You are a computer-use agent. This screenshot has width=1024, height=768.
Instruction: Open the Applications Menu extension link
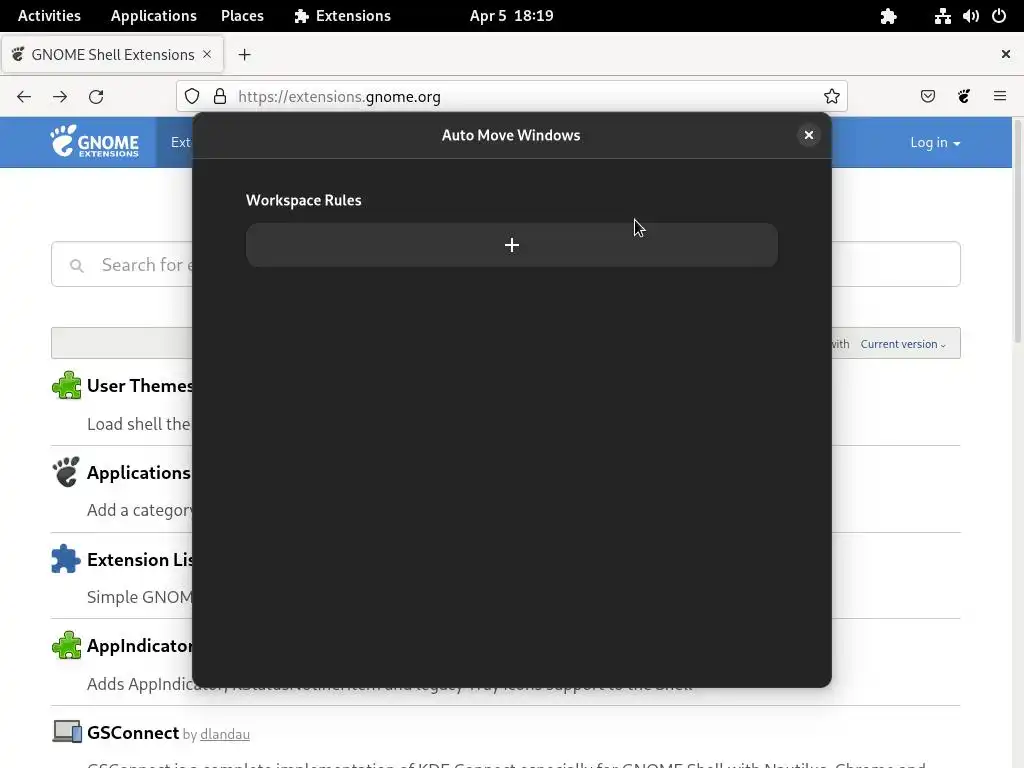coord(139,472)
